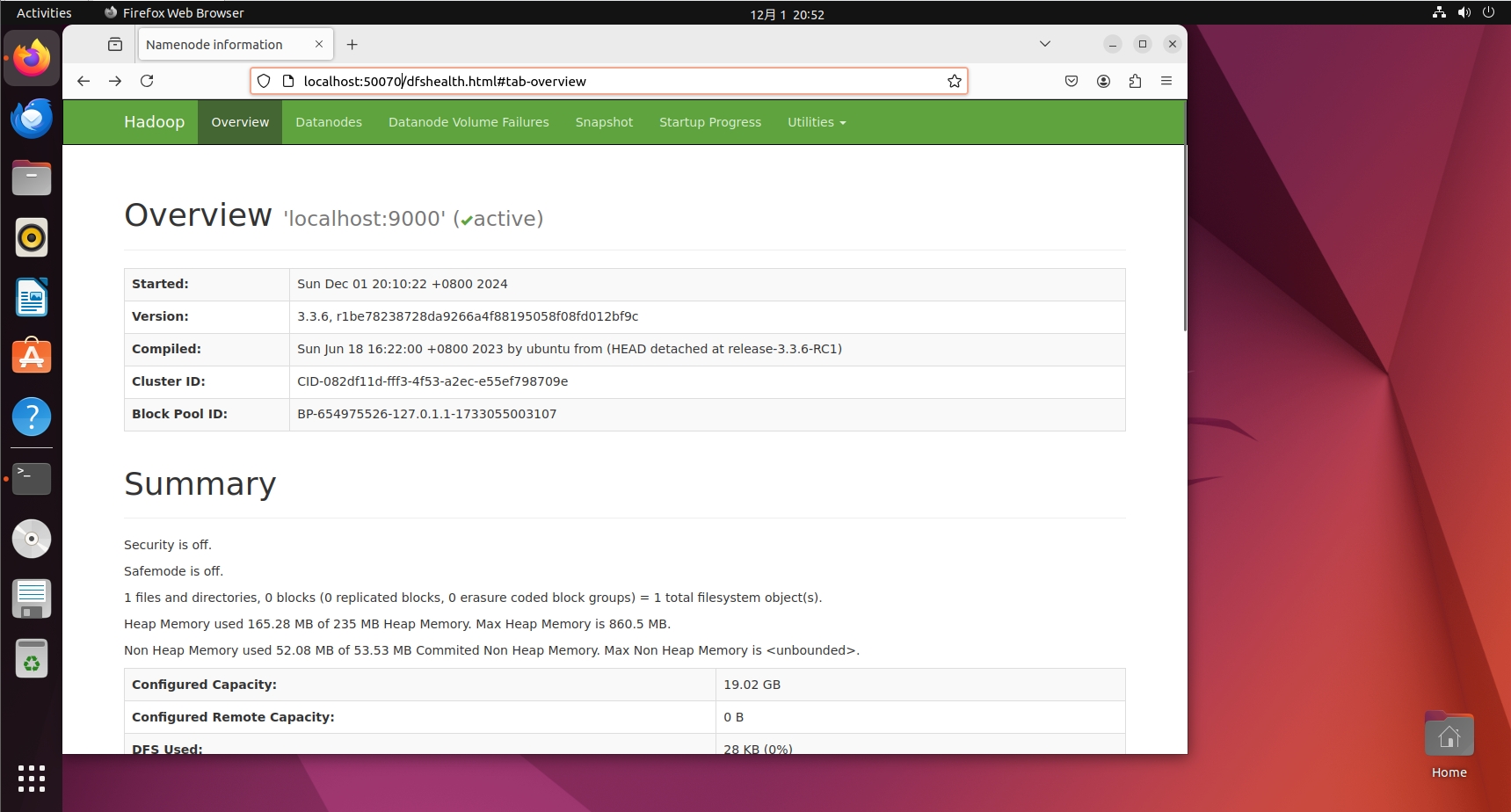Viewport: 1511px width, 812px height.
Task: Expand the Utilities dropdown menu
Action: 816,122
